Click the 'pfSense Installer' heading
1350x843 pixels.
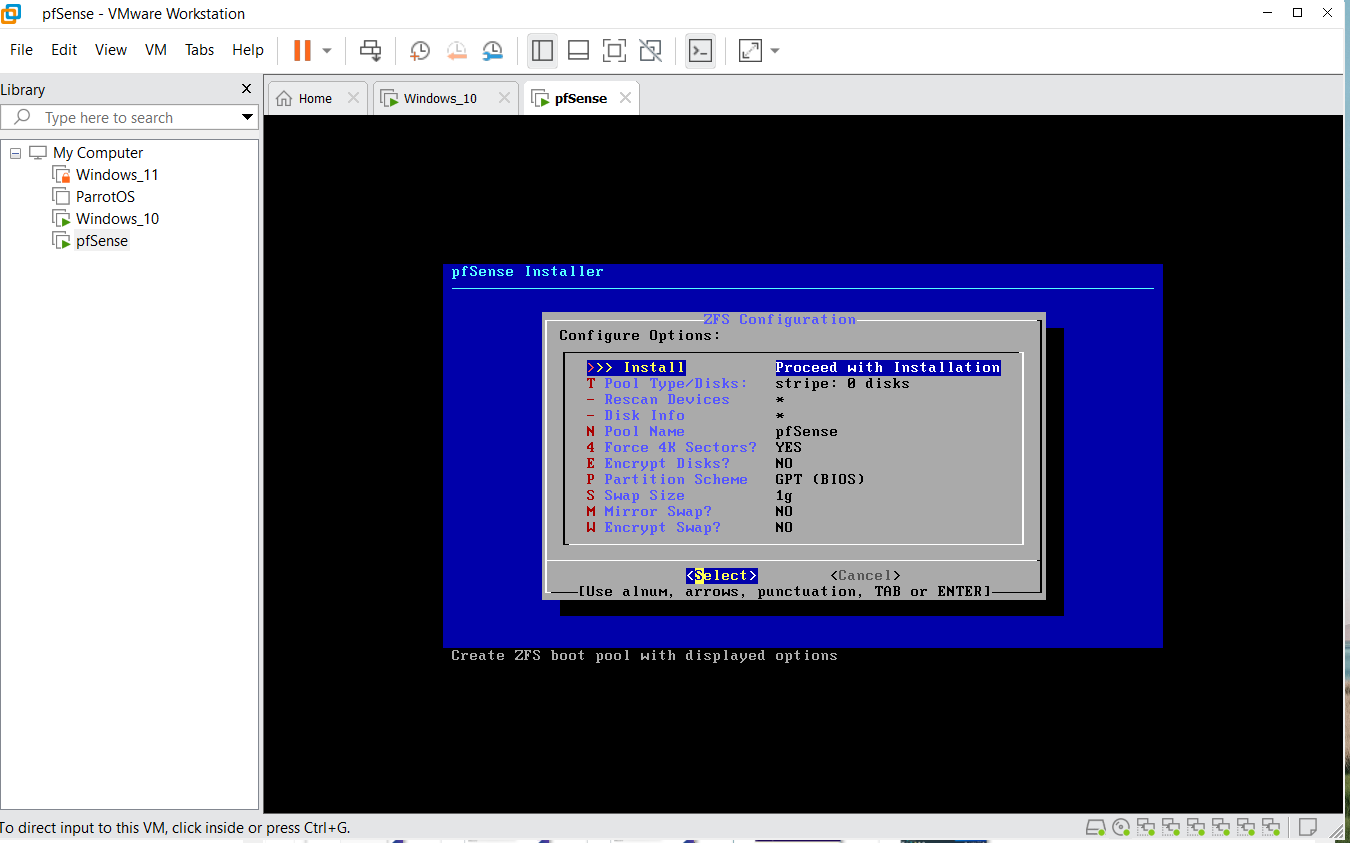[528, 271]
